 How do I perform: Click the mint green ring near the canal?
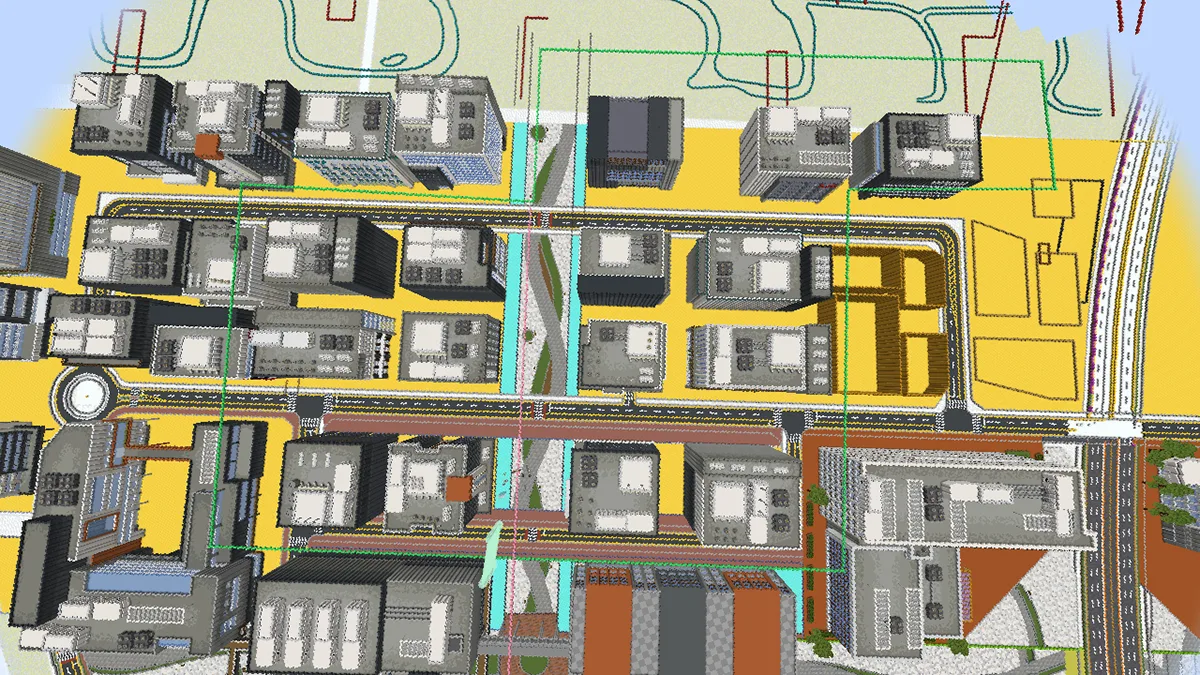(492, 557)
